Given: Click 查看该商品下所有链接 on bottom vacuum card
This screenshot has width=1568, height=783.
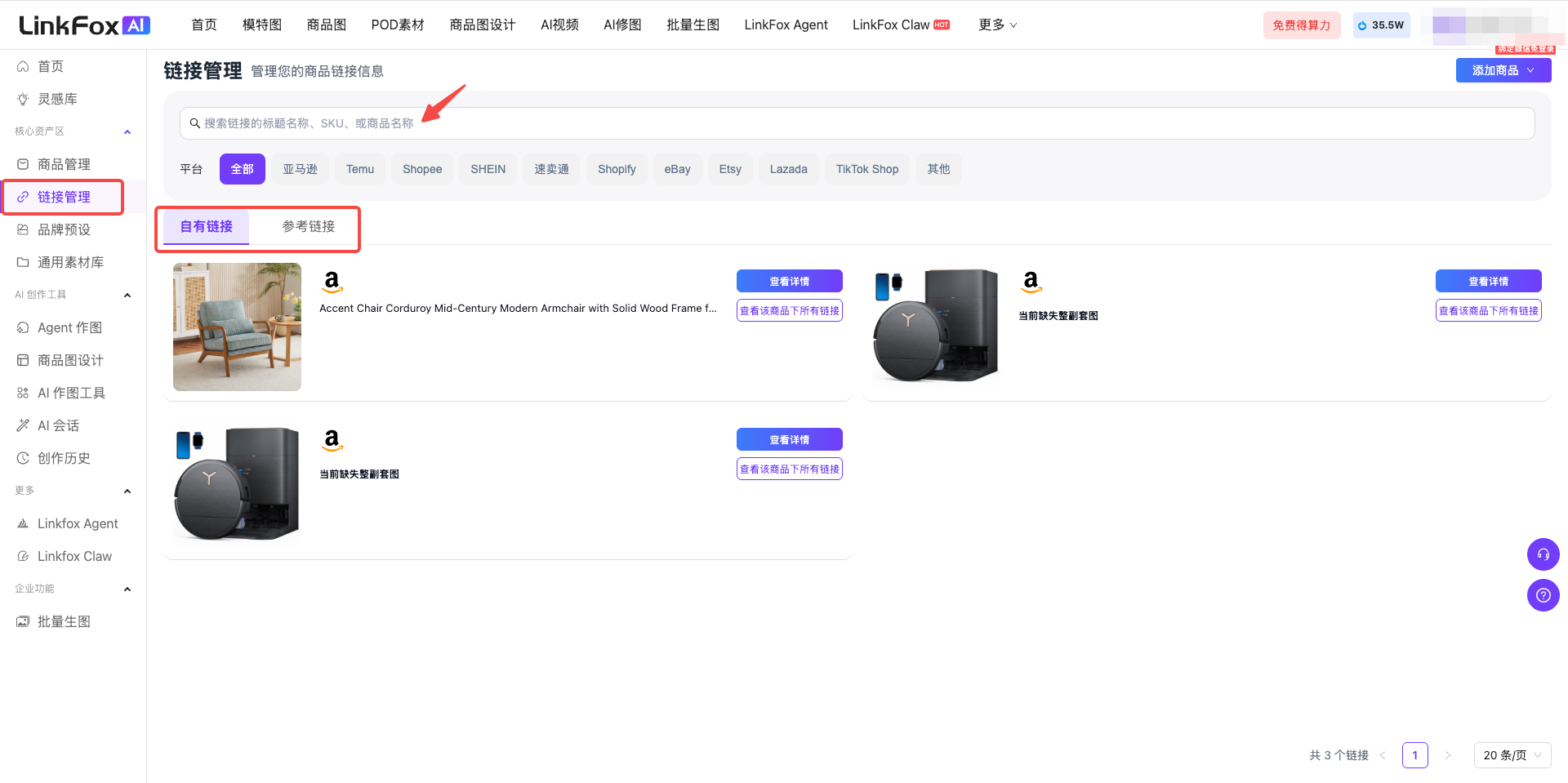Looking at the screenshot, I should (x=790, y=469).
